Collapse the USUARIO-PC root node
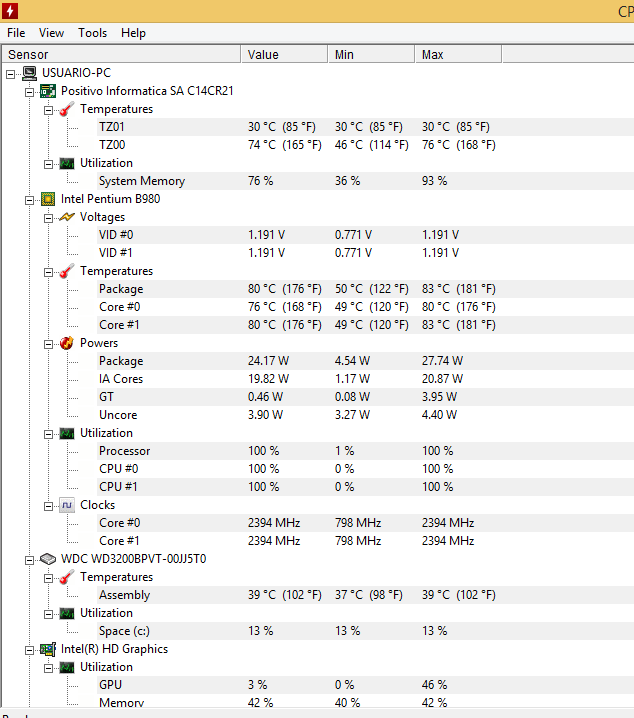 pos(11,74)
